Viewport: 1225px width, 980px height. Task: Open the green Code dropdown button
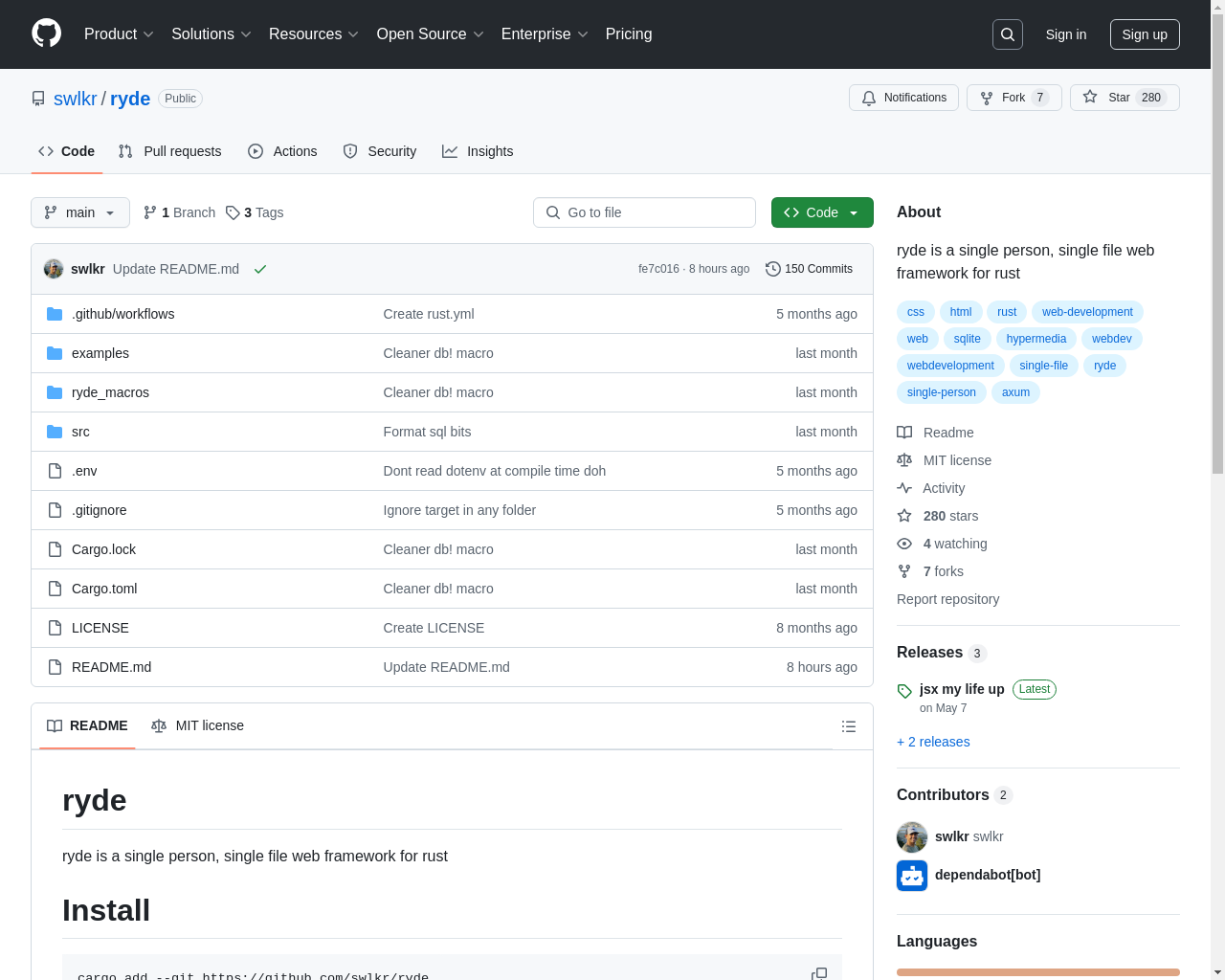(822, 212)
